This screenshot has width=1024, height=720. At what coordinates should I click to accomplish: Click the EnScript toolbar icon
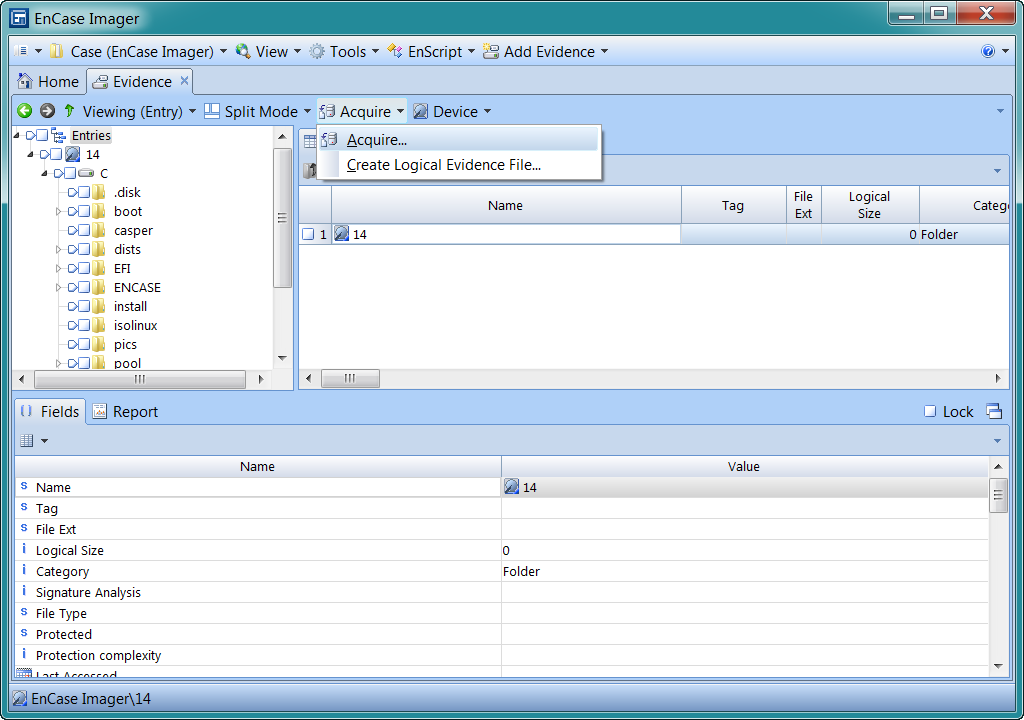coord(395,51)
